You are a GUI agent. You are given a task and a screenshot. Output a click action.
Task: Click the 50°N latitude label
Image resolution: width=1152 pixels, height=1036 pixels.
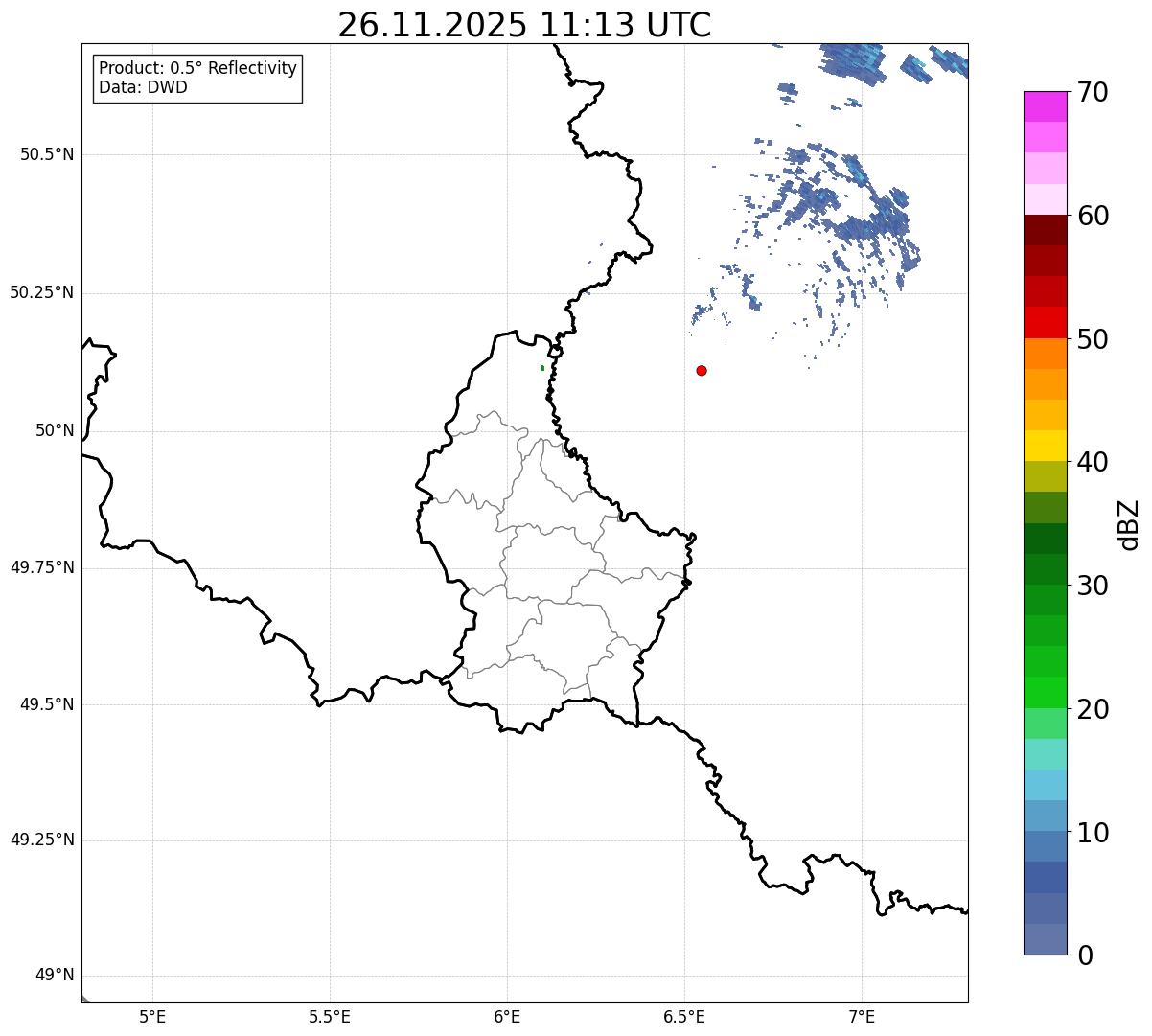(x=55, y=430)
